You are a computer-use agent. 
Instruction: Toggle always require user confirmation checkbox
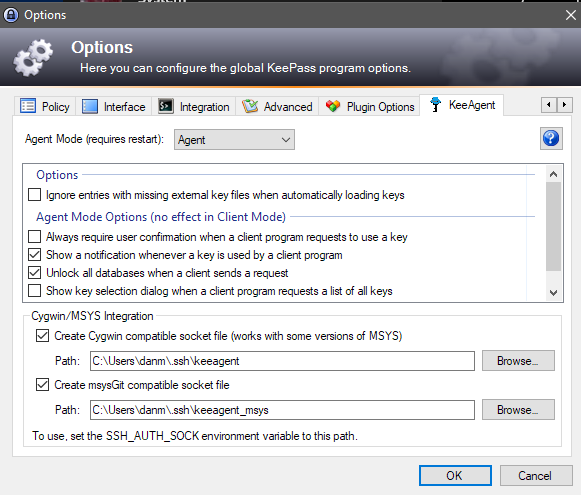click(34, 236)
